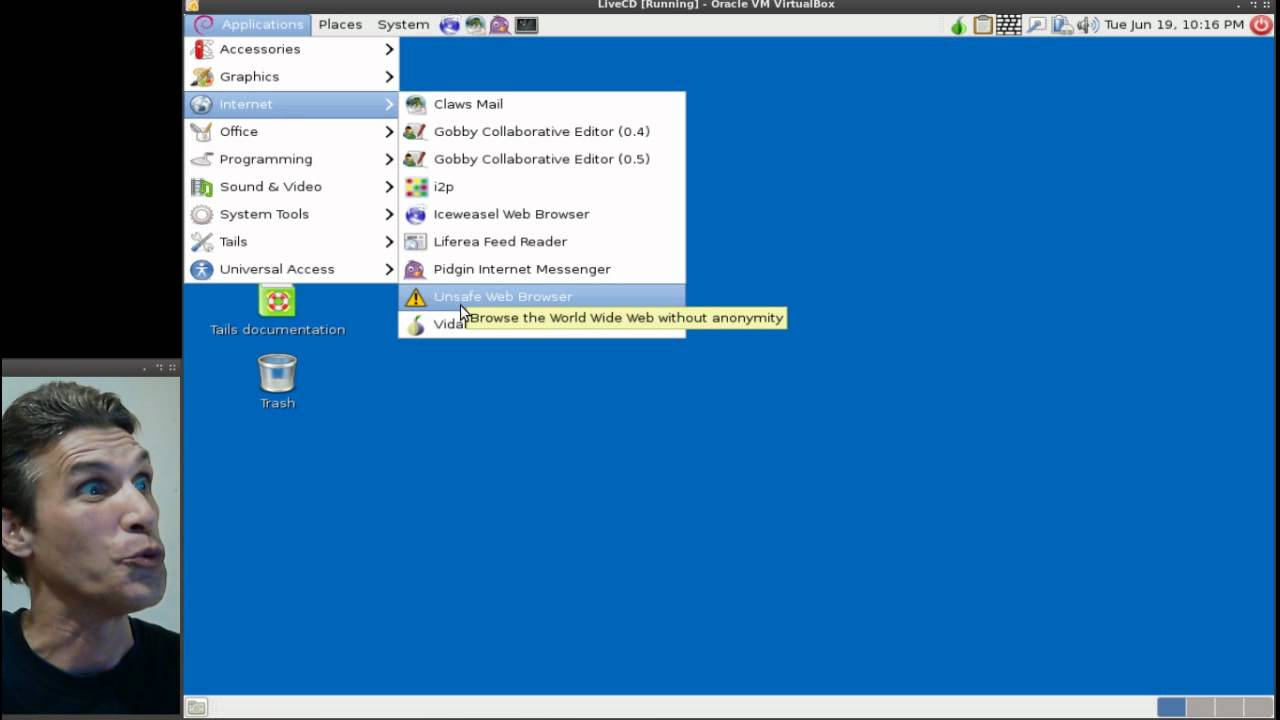The height and width of the screenshot is (720, 1280).
Task: Open the clipboard tray applet
Action: click(983, 25)
